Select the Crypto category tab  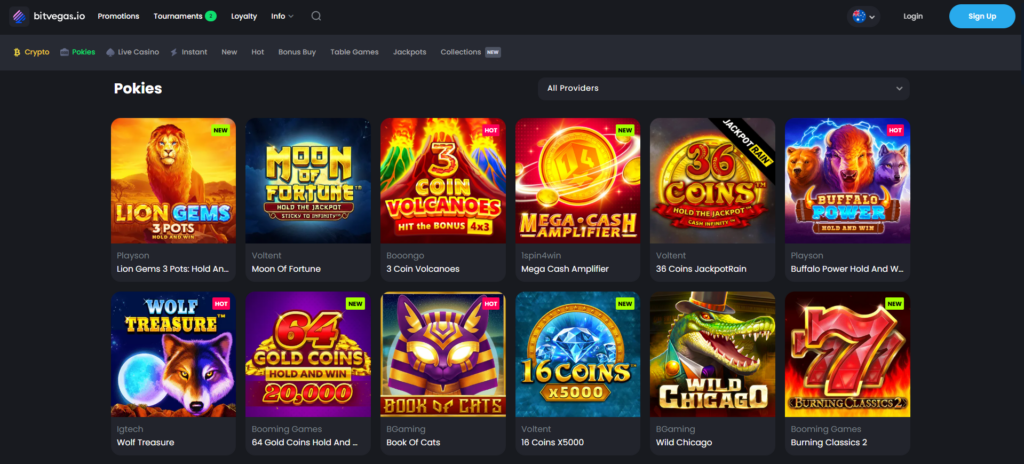coord(31,52)
